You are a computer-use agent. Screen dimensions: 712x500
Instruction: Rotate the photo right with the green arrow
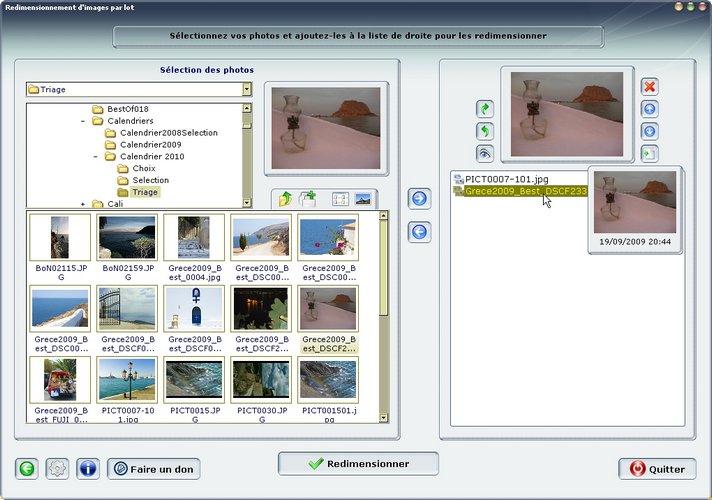coord(485,109)
